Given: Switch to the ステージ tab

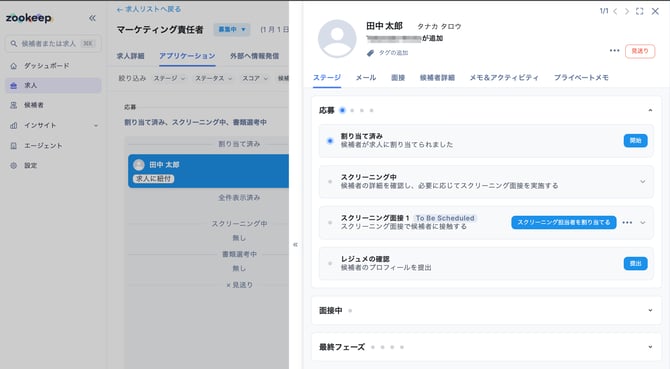Looking at the screenshot, I should (327, 78).
